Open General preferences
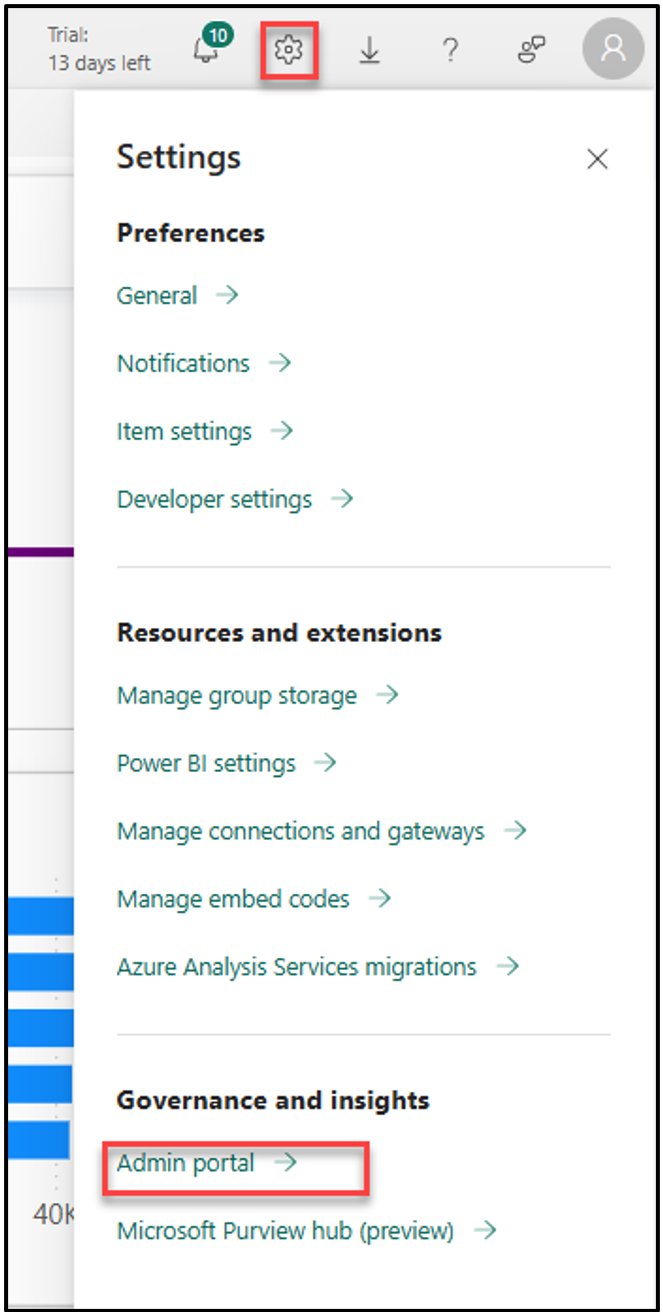The image size is (663, 1312). 177,296
